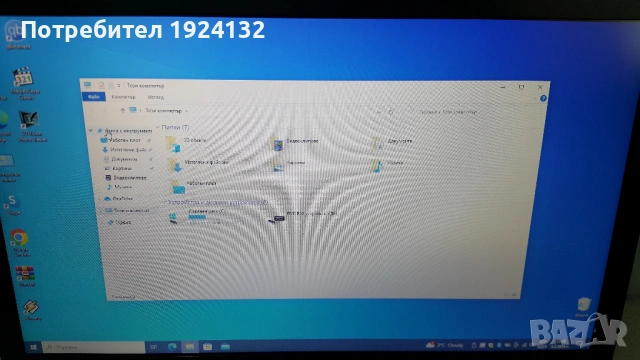The width and height of the screenshot is (640, 360).
Task: Select the Работен плот folder in content pane
Action: click(x=193, y=186)
